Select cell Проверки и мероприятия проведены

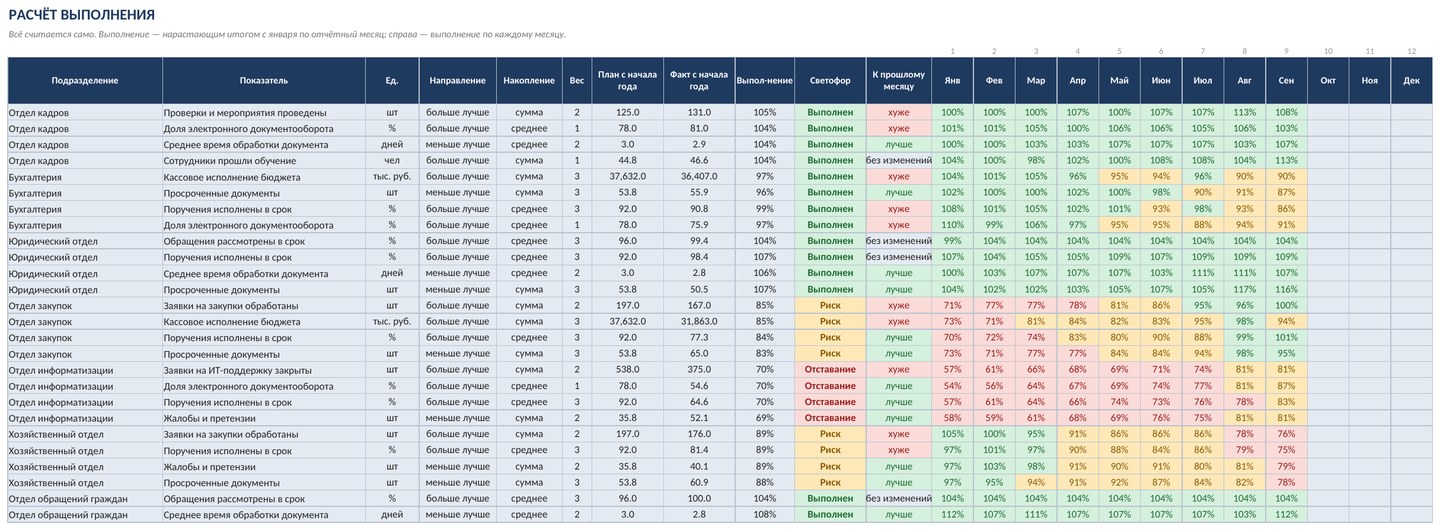point(264,112)
